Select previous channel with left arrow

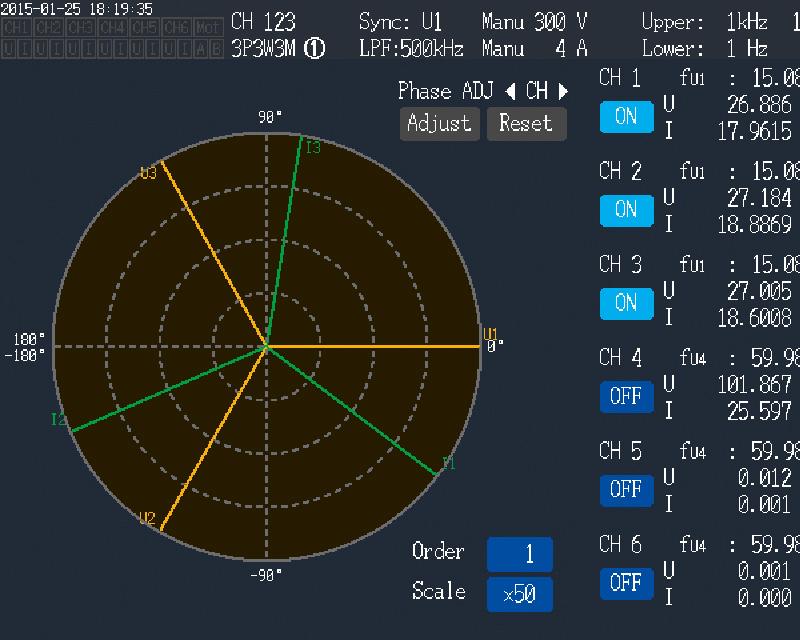510,91
